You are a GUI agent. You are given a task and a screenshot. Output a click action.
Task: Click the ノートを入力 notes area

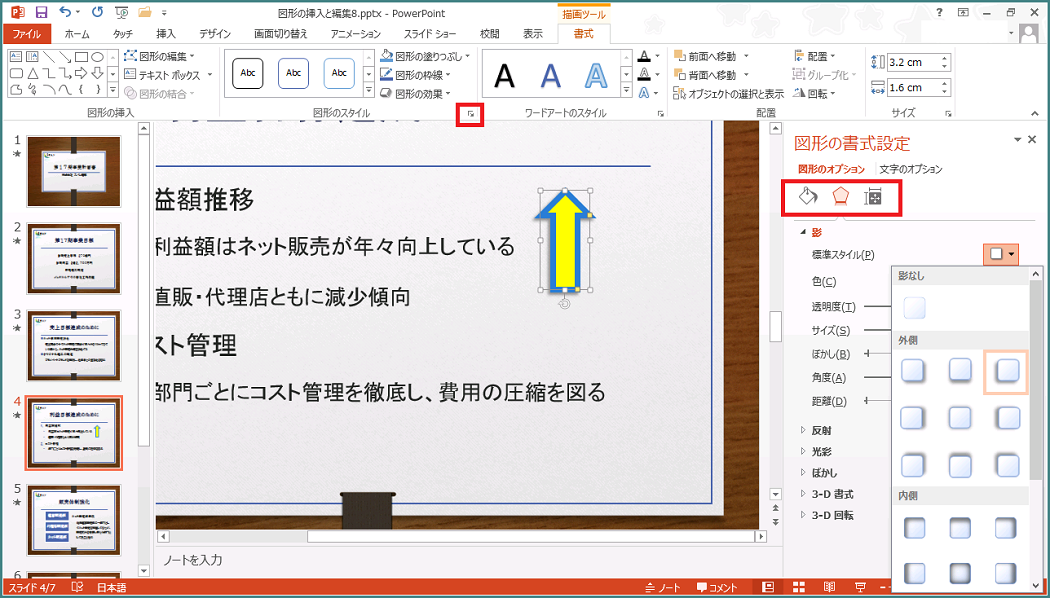(192, 560)
